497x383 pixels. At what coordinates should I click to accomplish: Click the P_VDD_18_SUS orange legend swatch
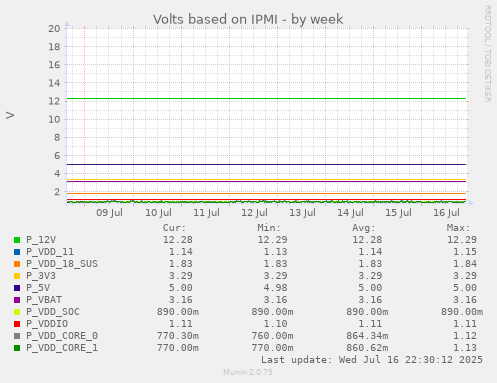coord(17,264)
